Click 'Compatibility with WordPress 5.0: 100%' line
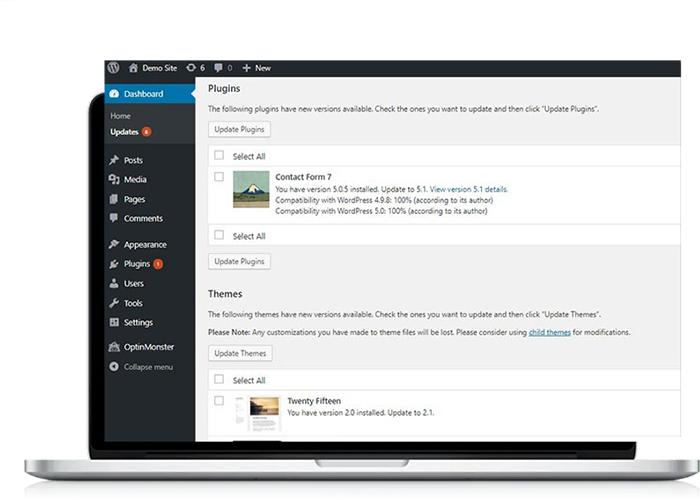The width and height of the screenshot is (700, 500). (x=381, y=211)
